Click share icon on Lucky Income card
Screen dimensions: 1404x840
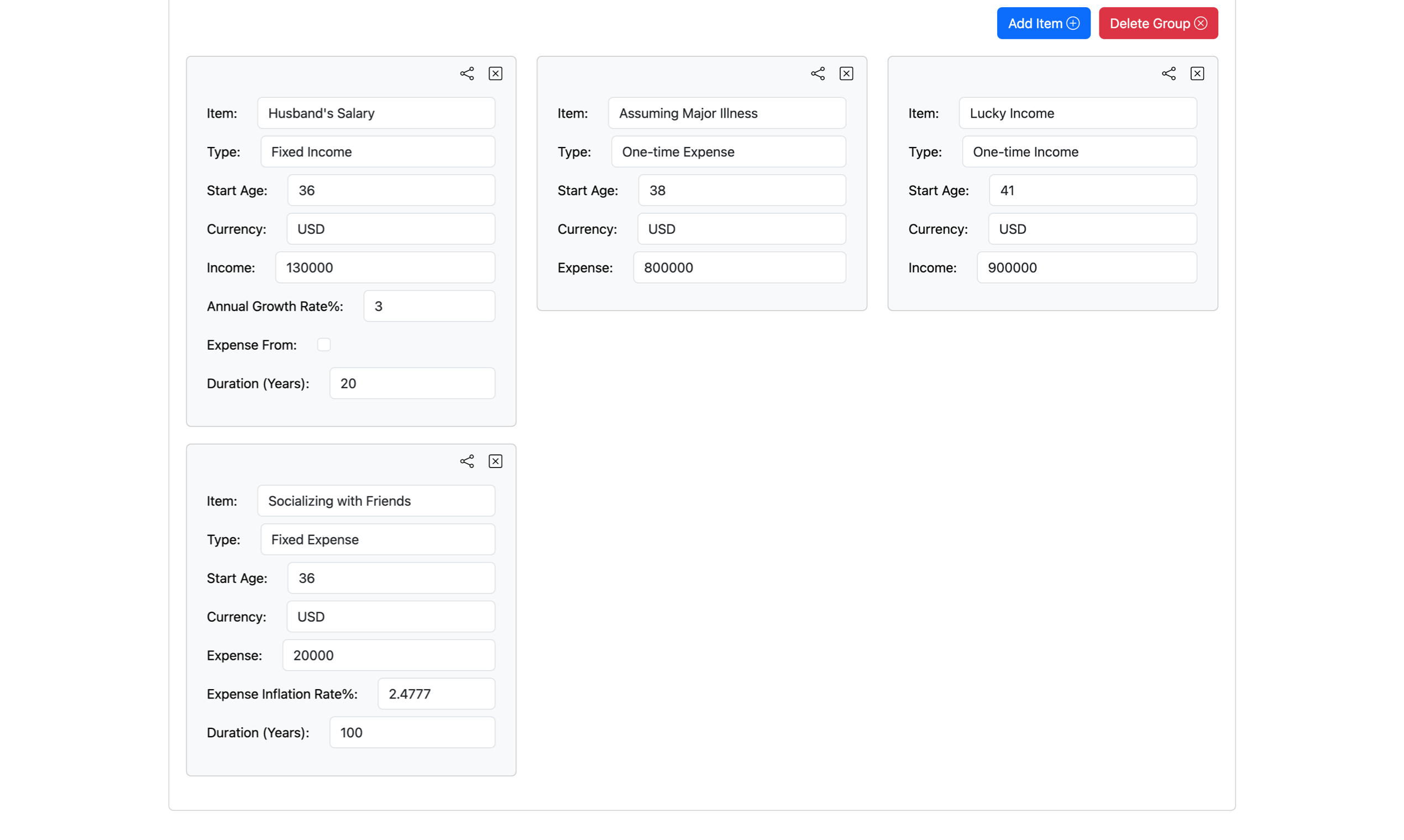(x=1169, y=73)
